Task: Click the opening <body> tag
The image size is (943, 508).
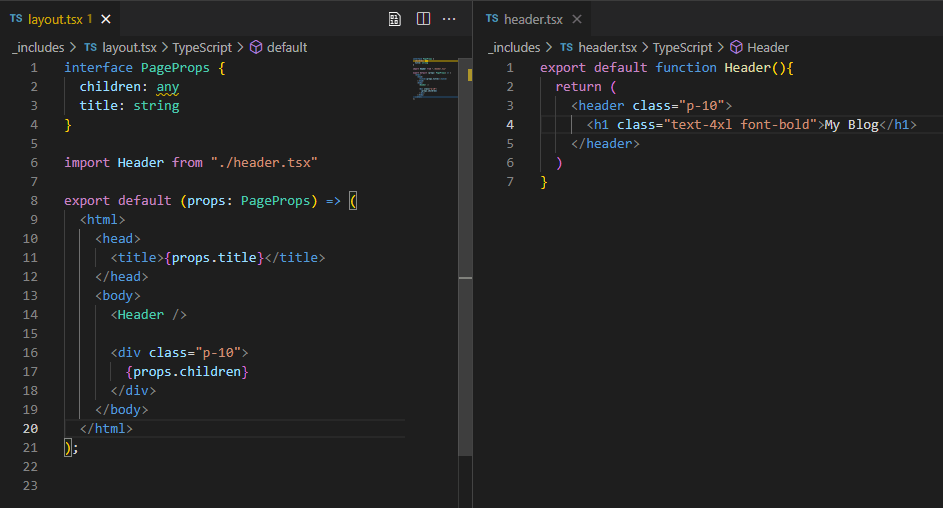Action: point(118,295)
